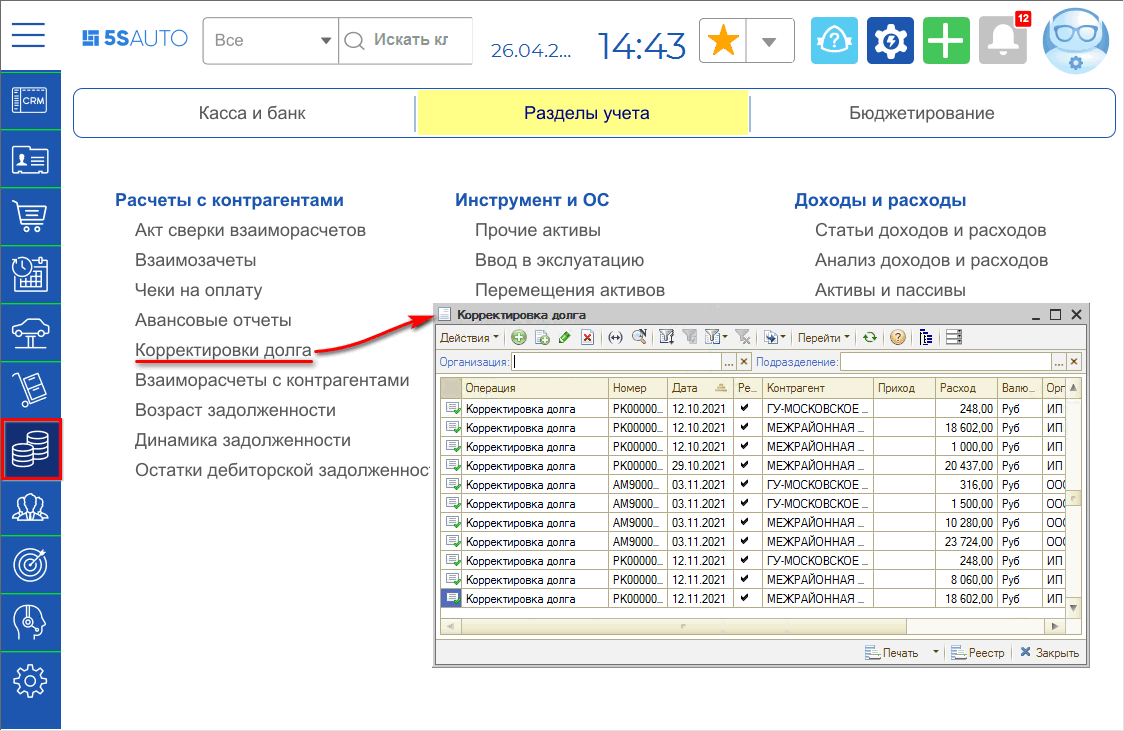Open the Перейти dropdown menu
Screen dimensions: 1124x731
[x=825, y=338]
